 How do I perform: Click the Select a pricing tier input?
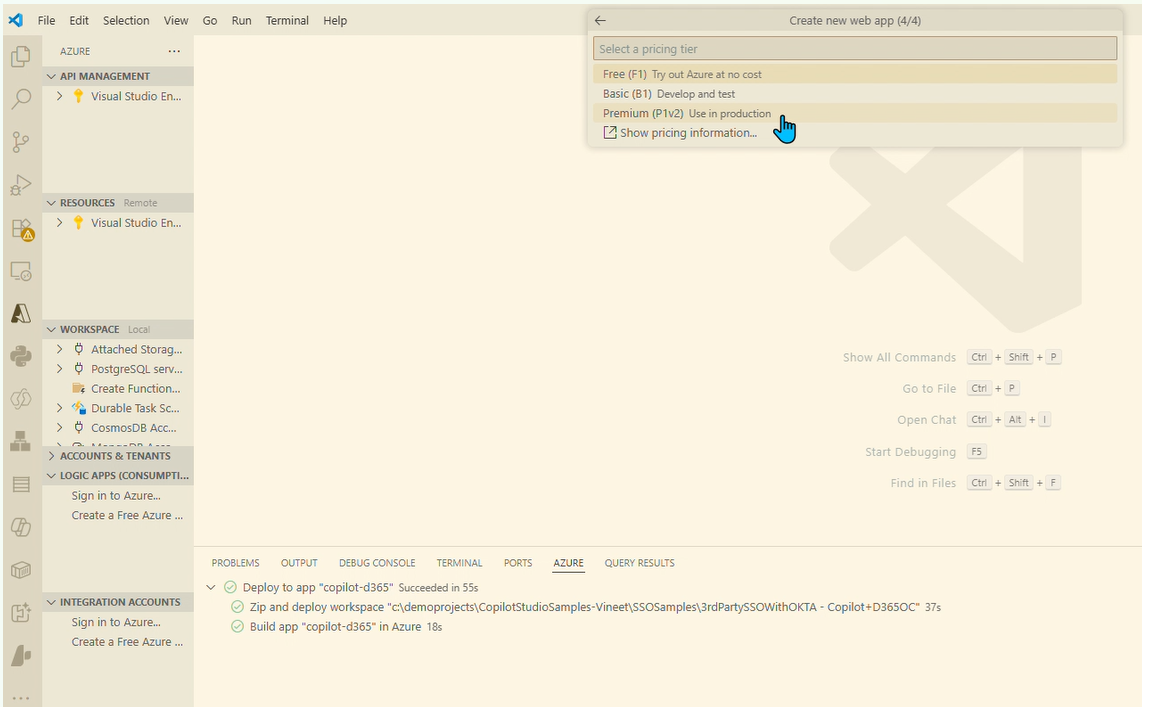pos(854,49)
